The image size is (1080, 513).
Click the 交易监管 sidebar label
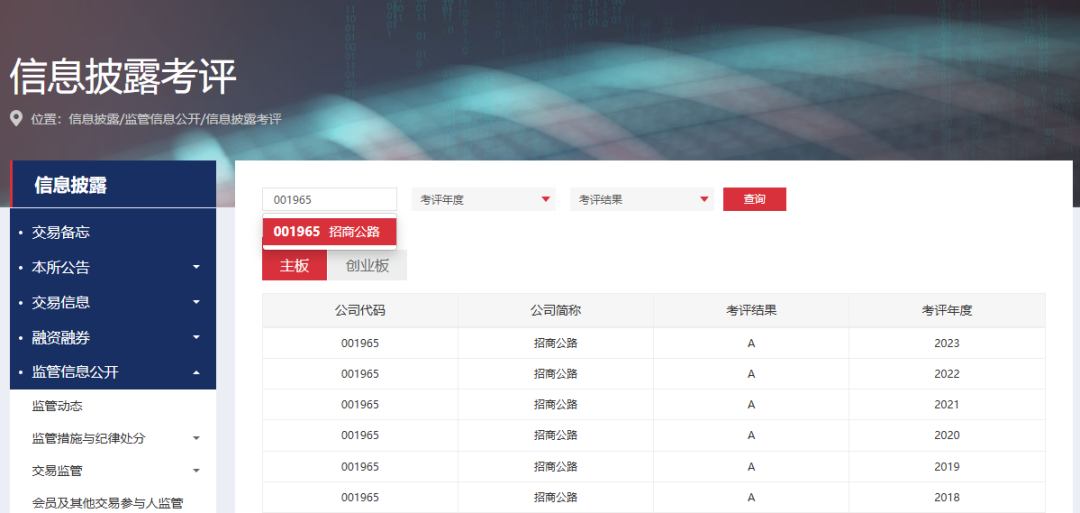tap(57, 470)
